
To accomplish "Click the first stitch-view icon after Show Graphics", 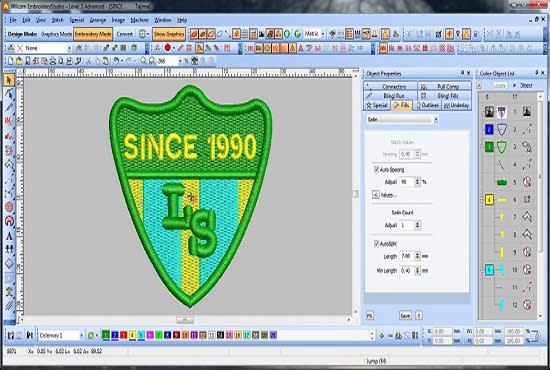I will [x=194, y=34].
